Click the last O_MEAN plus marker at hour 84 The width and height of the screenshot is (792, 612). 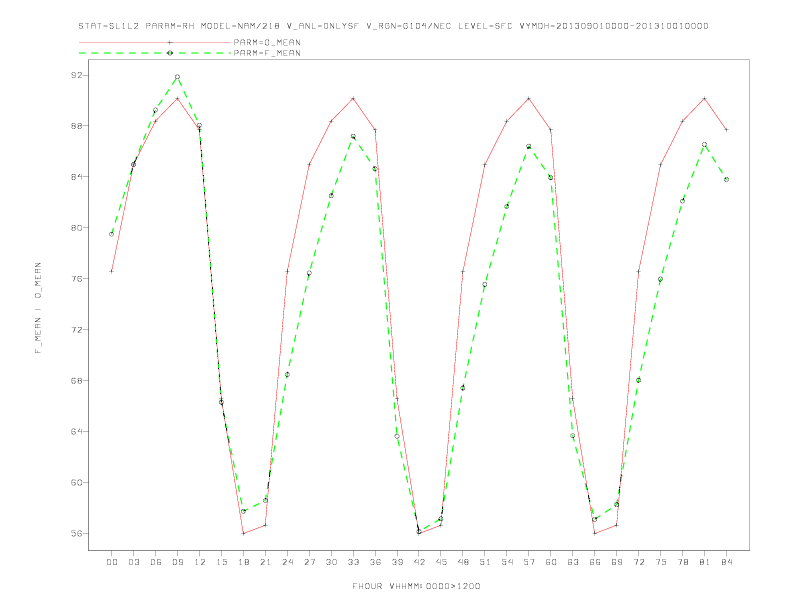pyautogui.click(x=726, y=130)
